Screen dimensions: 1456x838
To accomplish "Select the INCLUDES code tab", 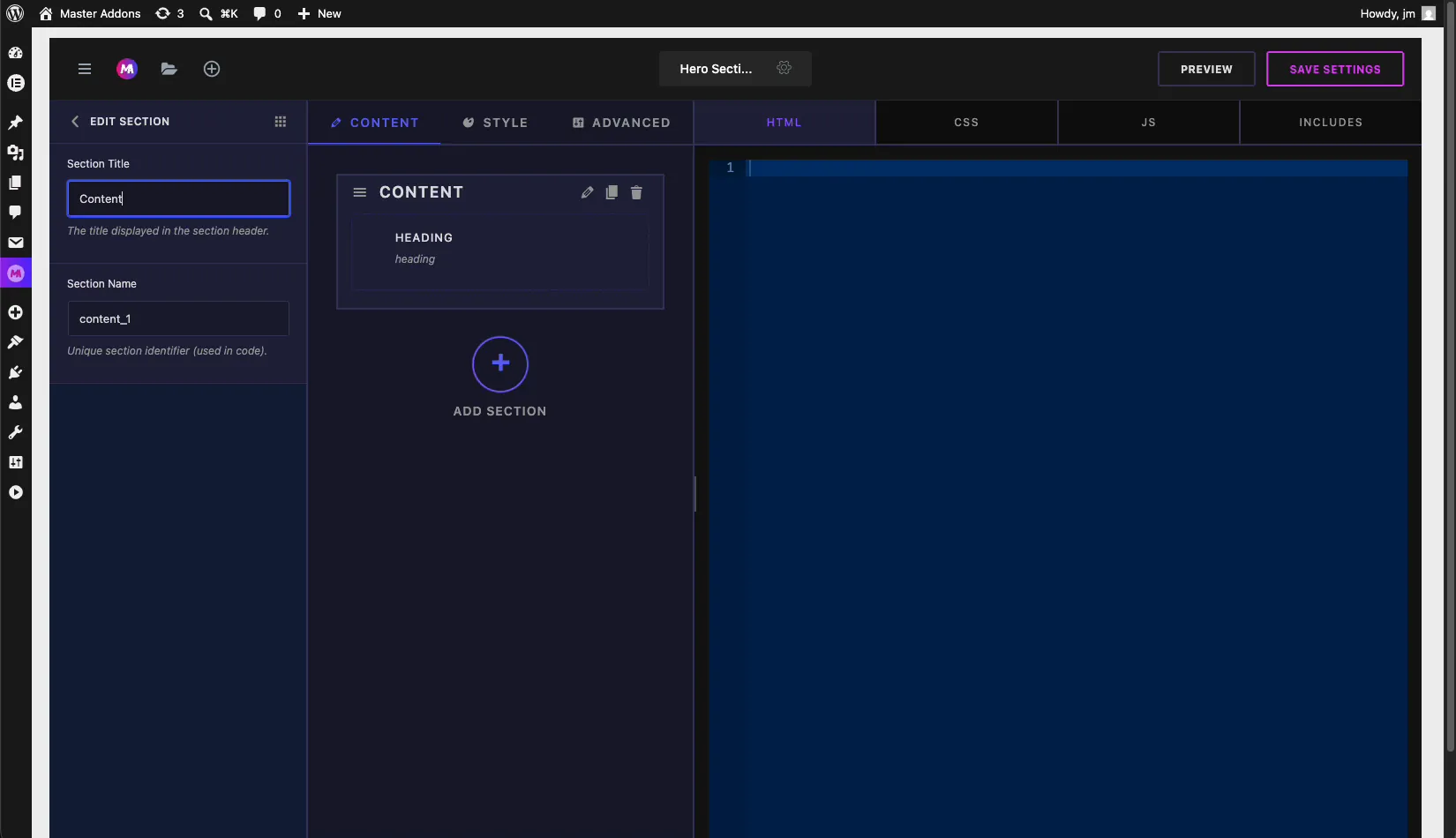I will pyautogui.click(x=1331, y=123).
